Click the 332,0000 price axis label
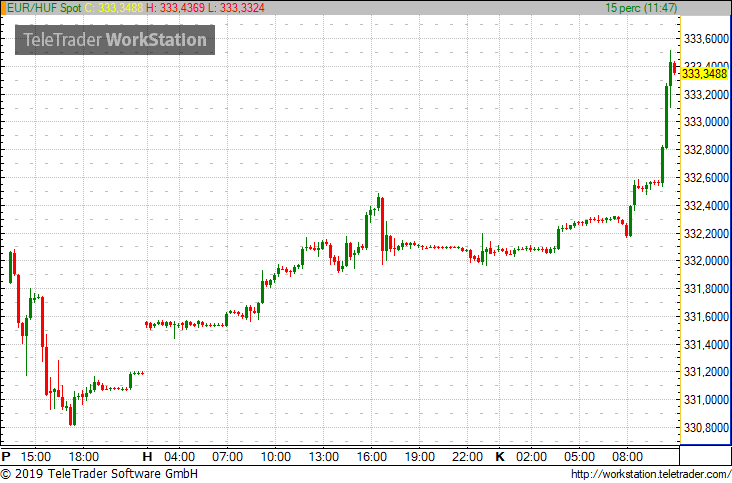Image resolution: width=732 pixels, height=483 pixels. point(706,261)
